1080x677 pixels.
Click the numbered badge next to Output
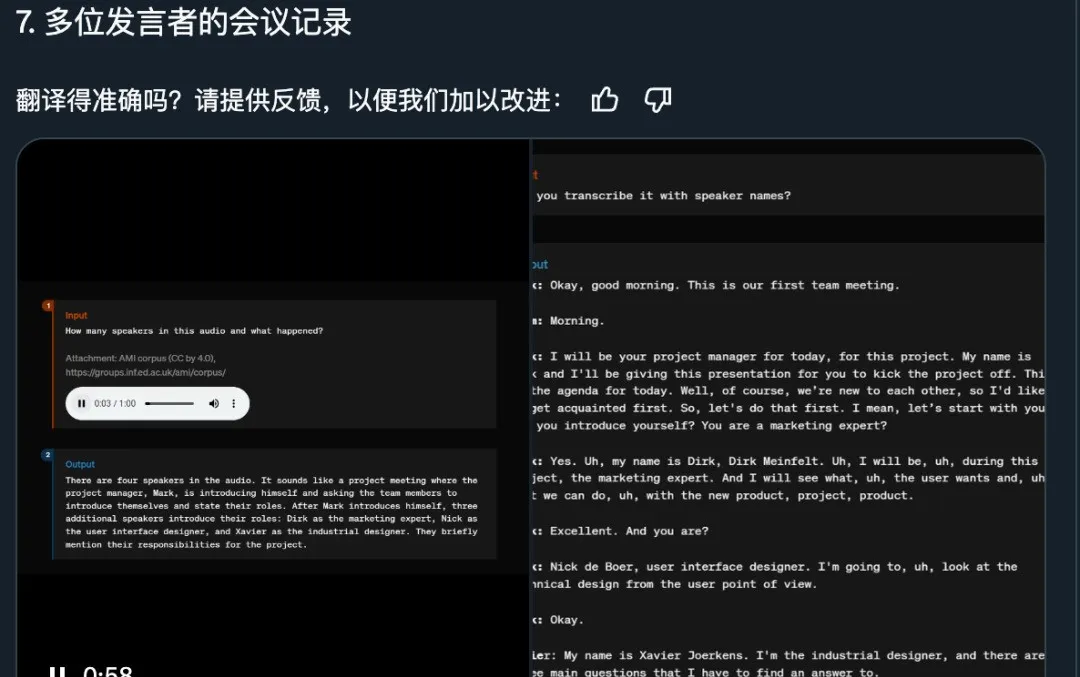[48, 454]
